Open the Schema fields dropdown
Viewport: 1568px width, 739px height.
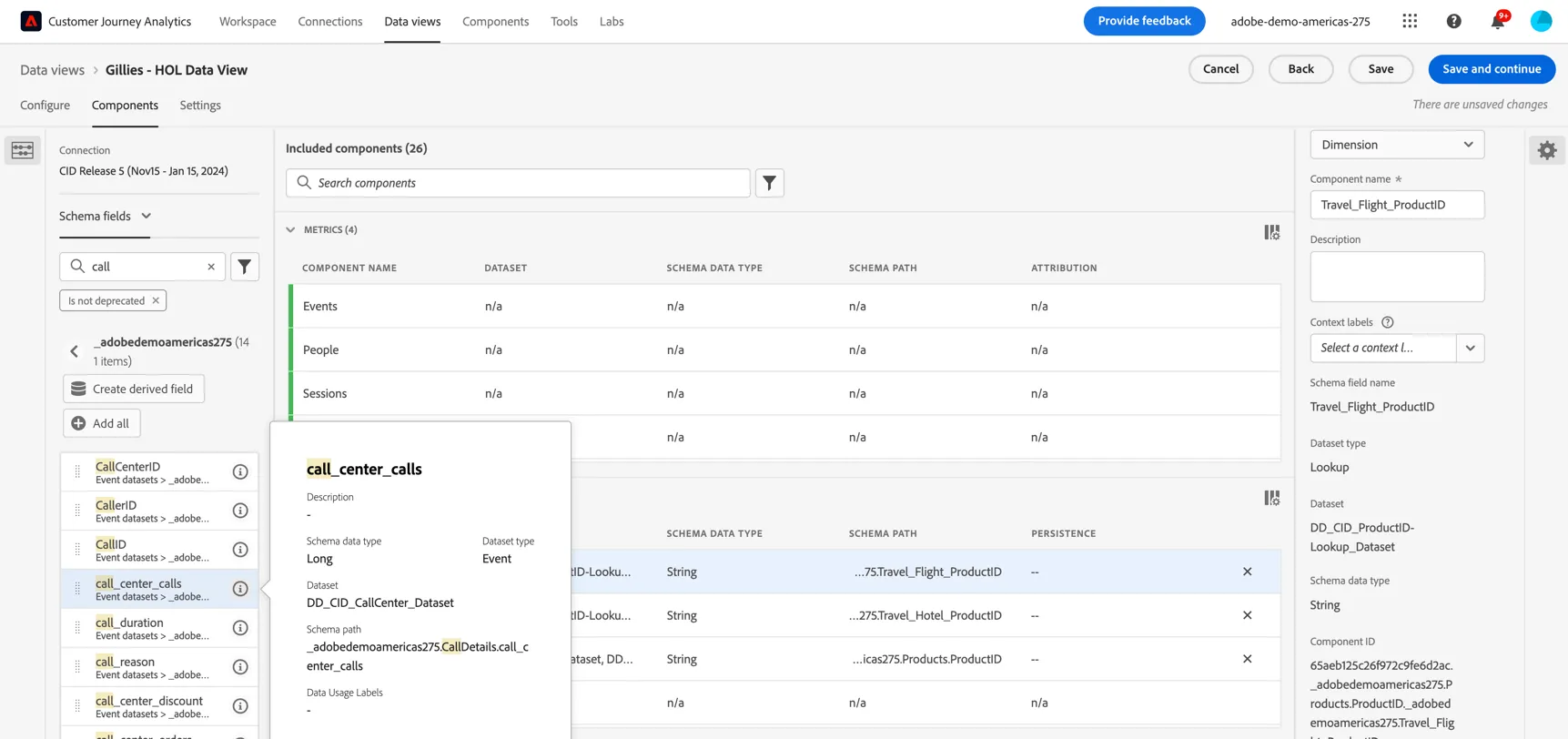(x=105, y=217)
